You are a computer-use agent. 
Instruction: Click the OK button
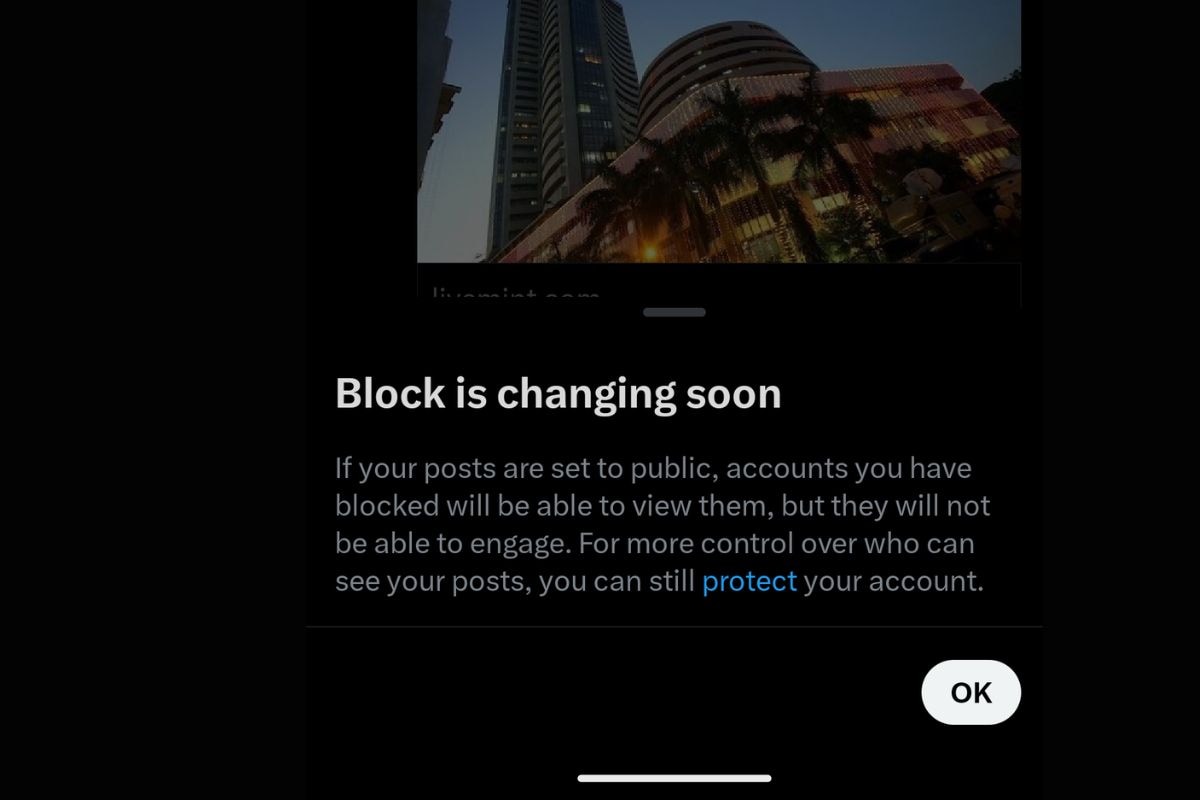(971, 692)
